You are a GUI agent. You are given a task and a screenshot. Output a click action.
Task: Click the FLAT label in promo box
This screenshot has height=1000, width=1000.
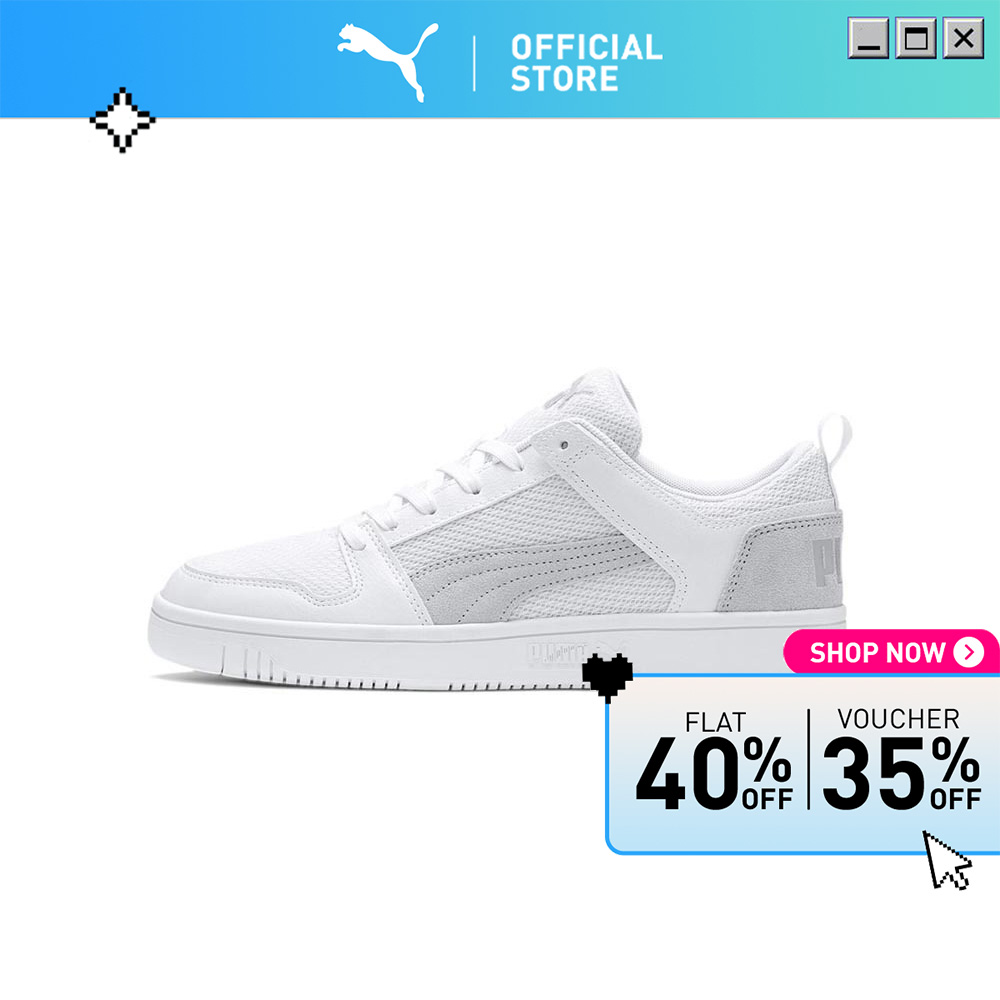(715, 723)
